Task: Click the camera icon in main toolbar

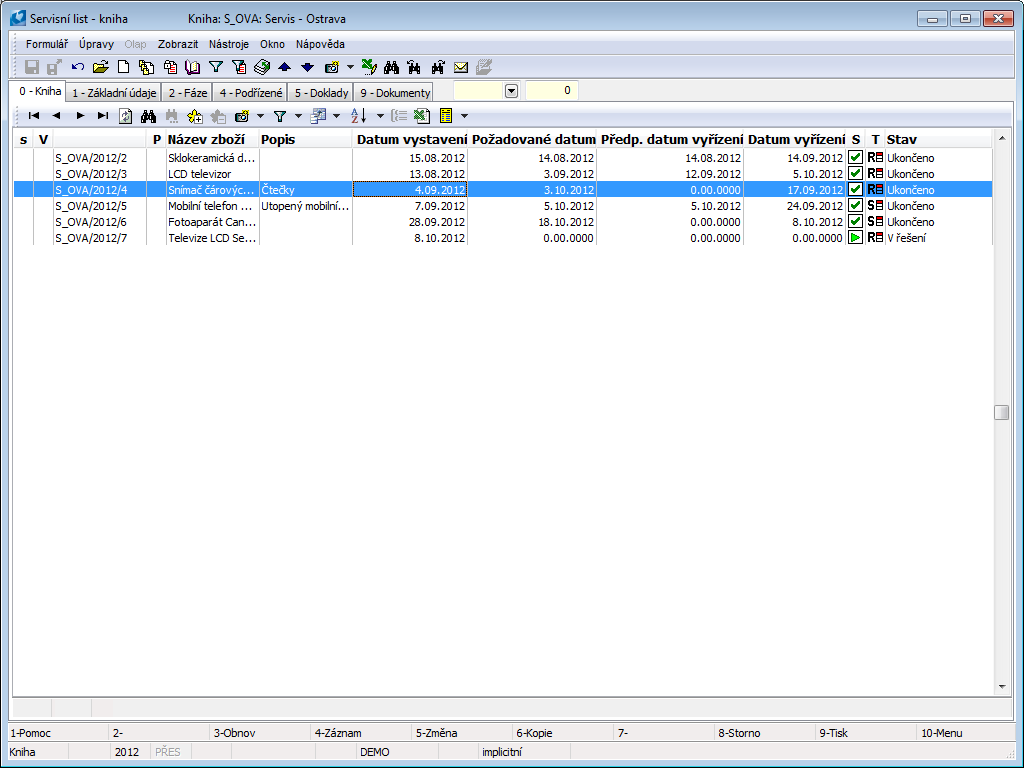Action: [x=332, y=67]
